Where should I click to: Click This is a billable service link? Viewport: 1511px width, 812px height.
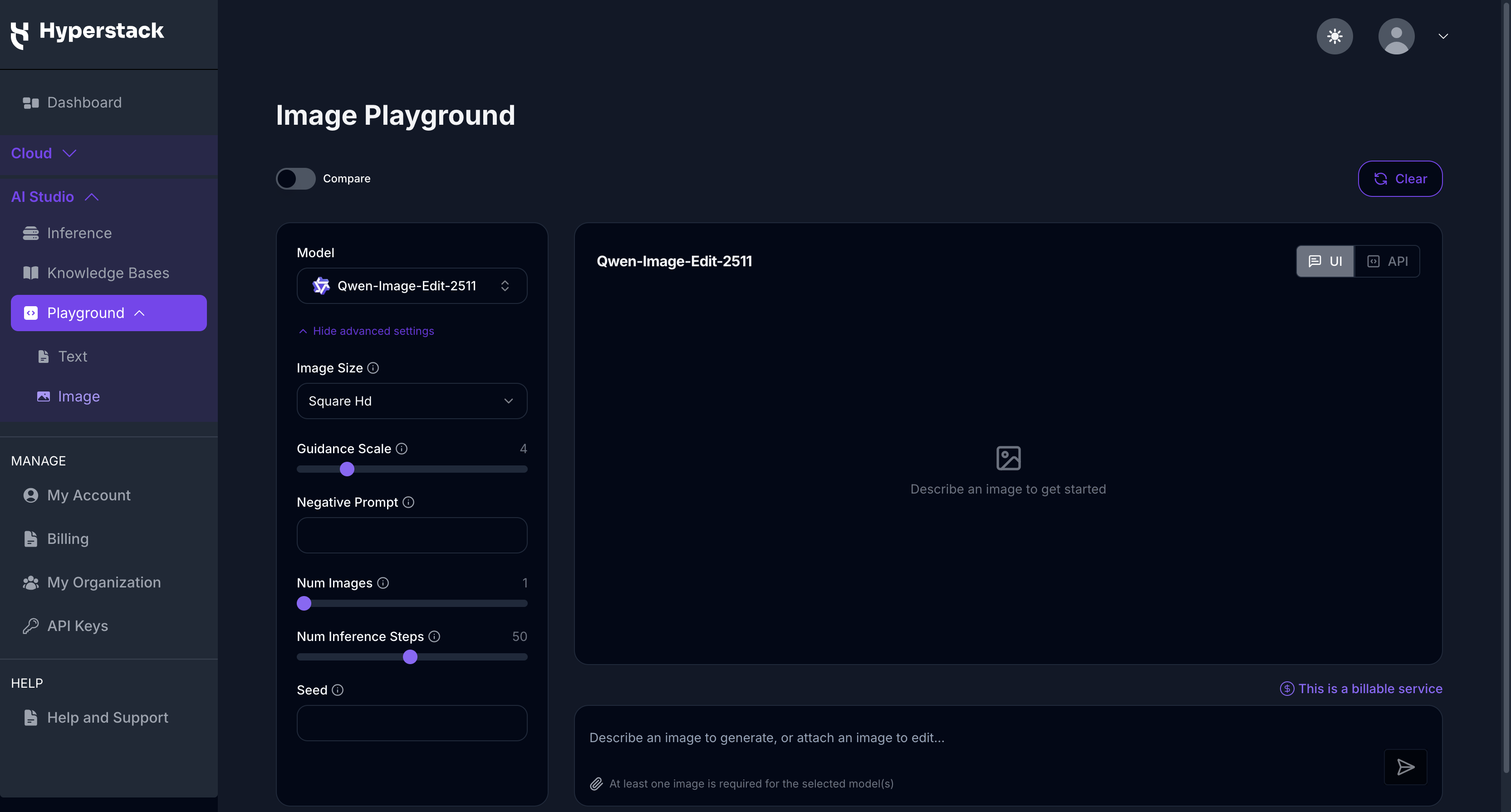coord(1370,689)
